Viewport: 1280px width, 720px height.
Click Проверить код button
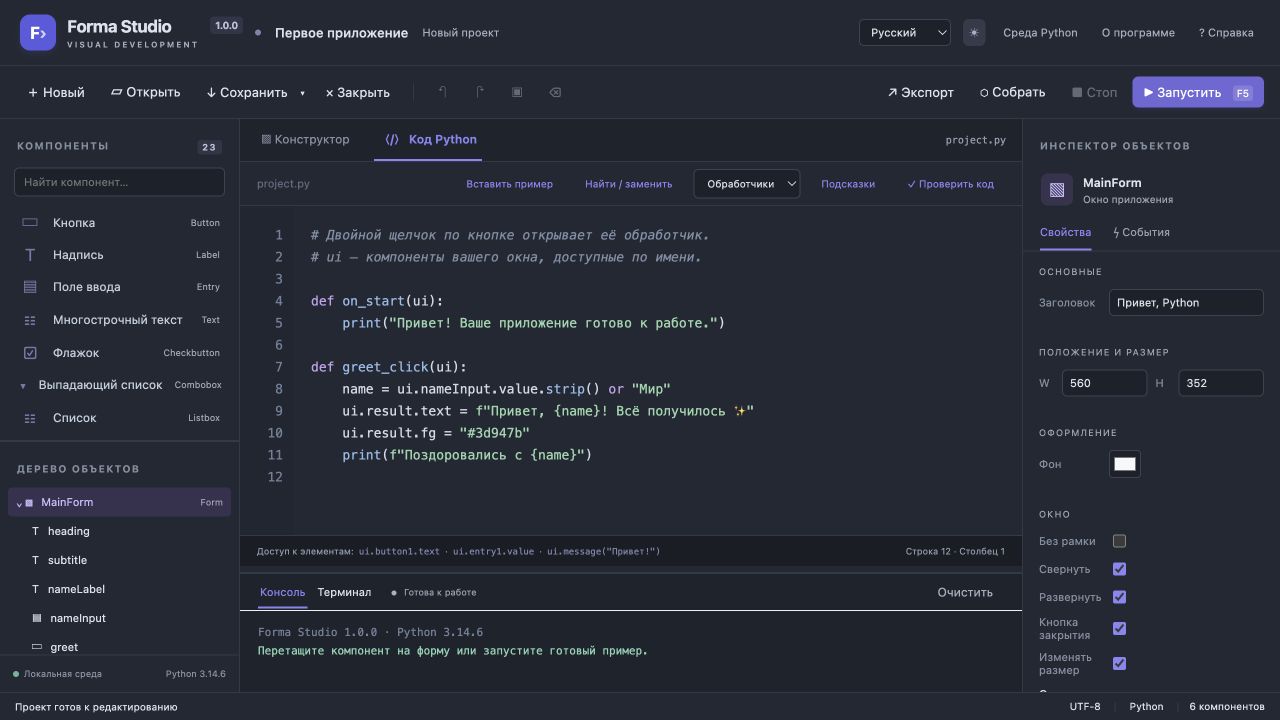(950, 184)
